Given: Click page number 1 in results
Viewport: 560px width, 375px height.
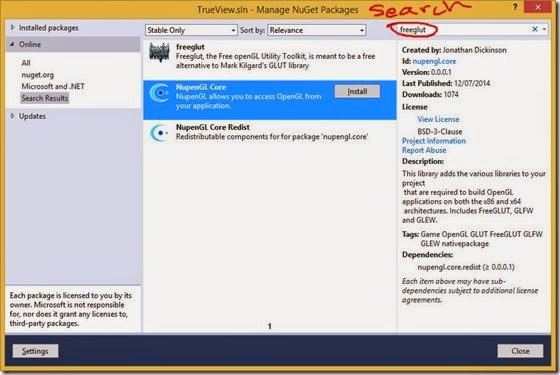Looking at the screenshot, I should 270,326.
